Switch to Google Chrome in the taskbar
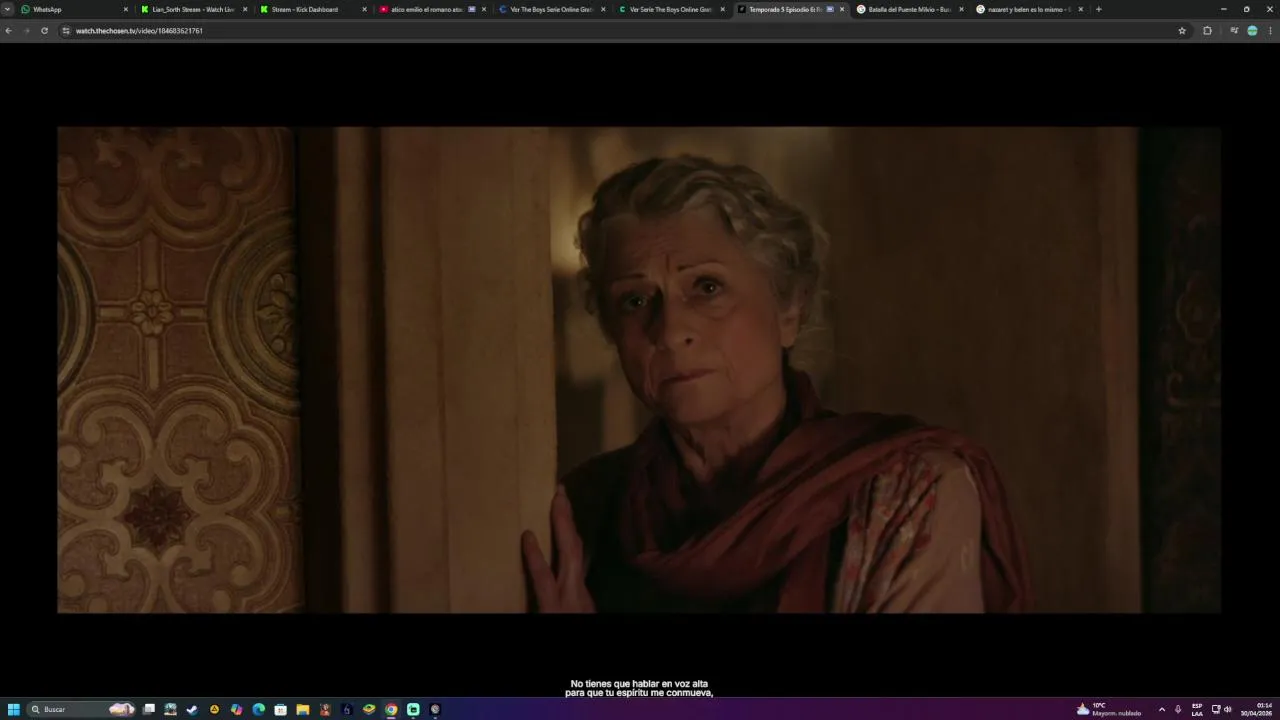 click(x=391, y=709)
